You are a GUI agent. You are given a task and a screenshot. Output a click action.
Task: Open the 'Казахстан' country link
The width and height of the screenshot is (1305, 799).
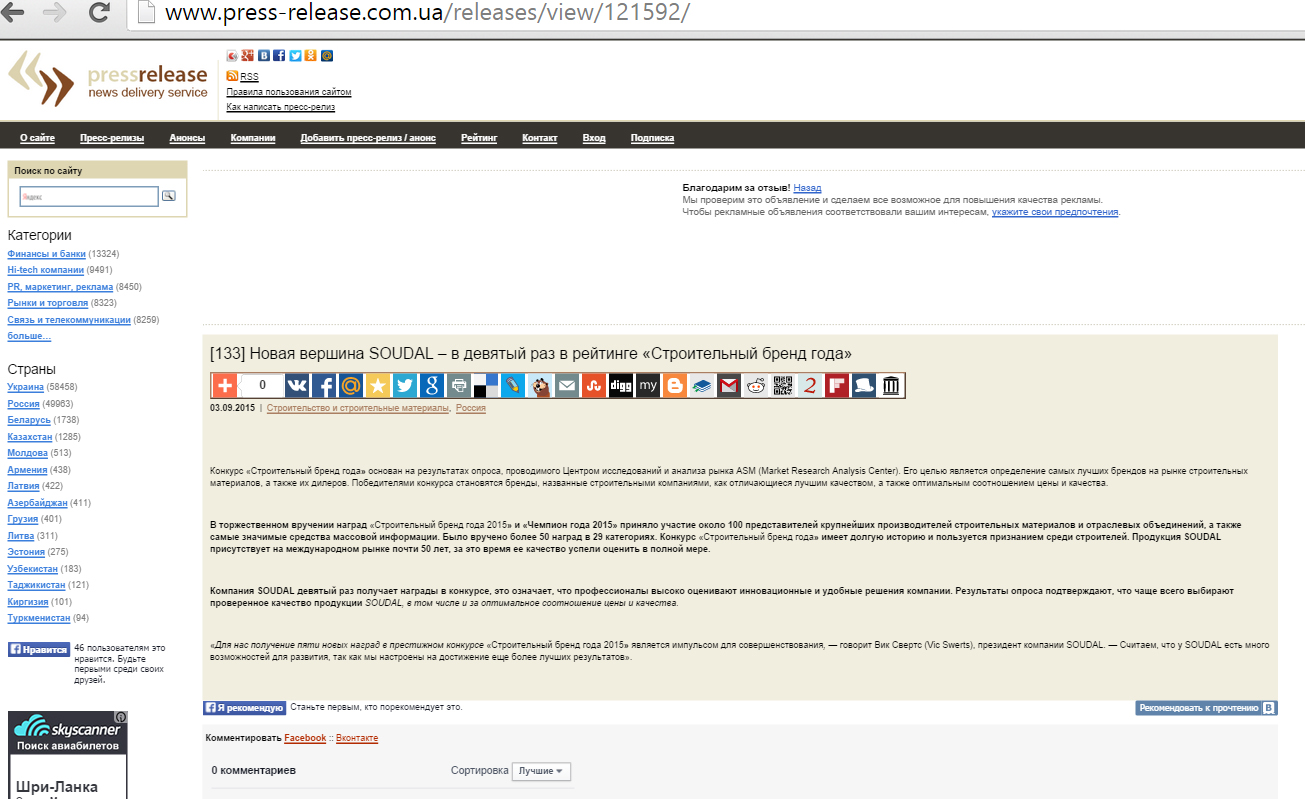(x=30, y=437)
